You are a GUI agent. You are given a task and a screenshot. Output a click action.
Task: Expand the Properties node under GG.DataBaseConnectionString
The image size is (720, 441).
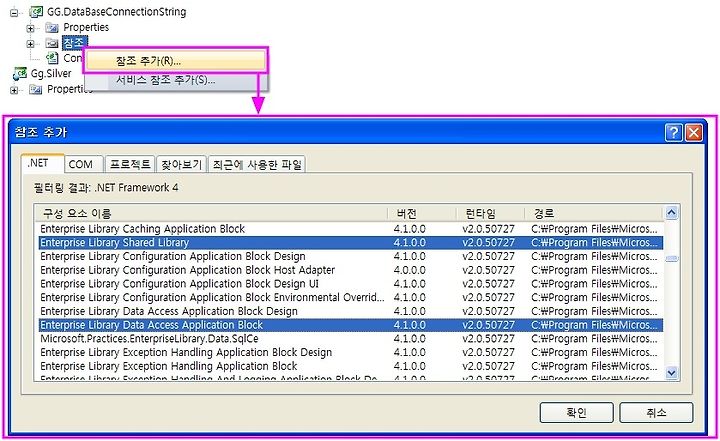click(x=30, y=28)
